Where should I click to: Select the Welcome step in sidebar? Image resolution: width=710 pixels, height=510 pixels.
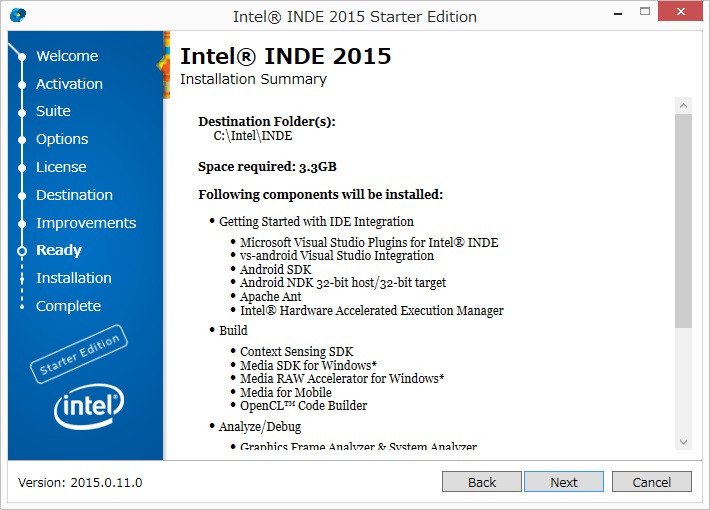[67, 56]
